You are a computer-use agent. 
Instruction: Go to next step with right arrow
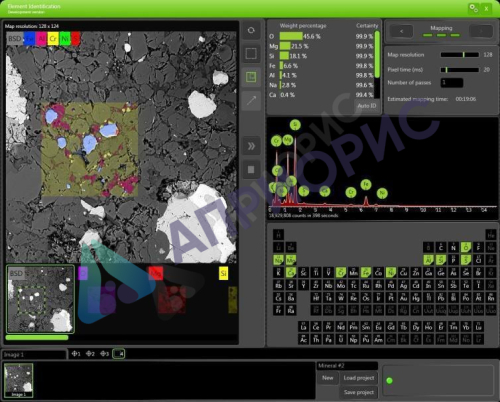[x=481, y=31]
